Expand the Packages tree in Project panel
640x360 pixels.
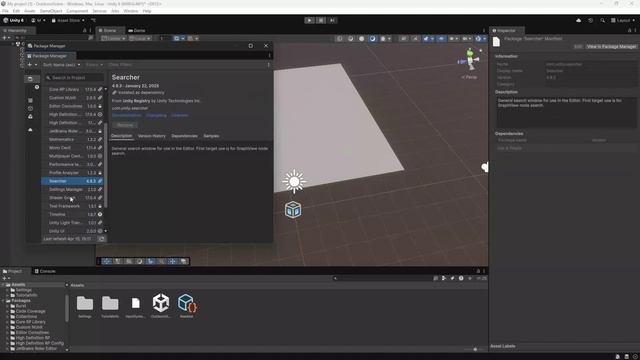tap(3, 300)
